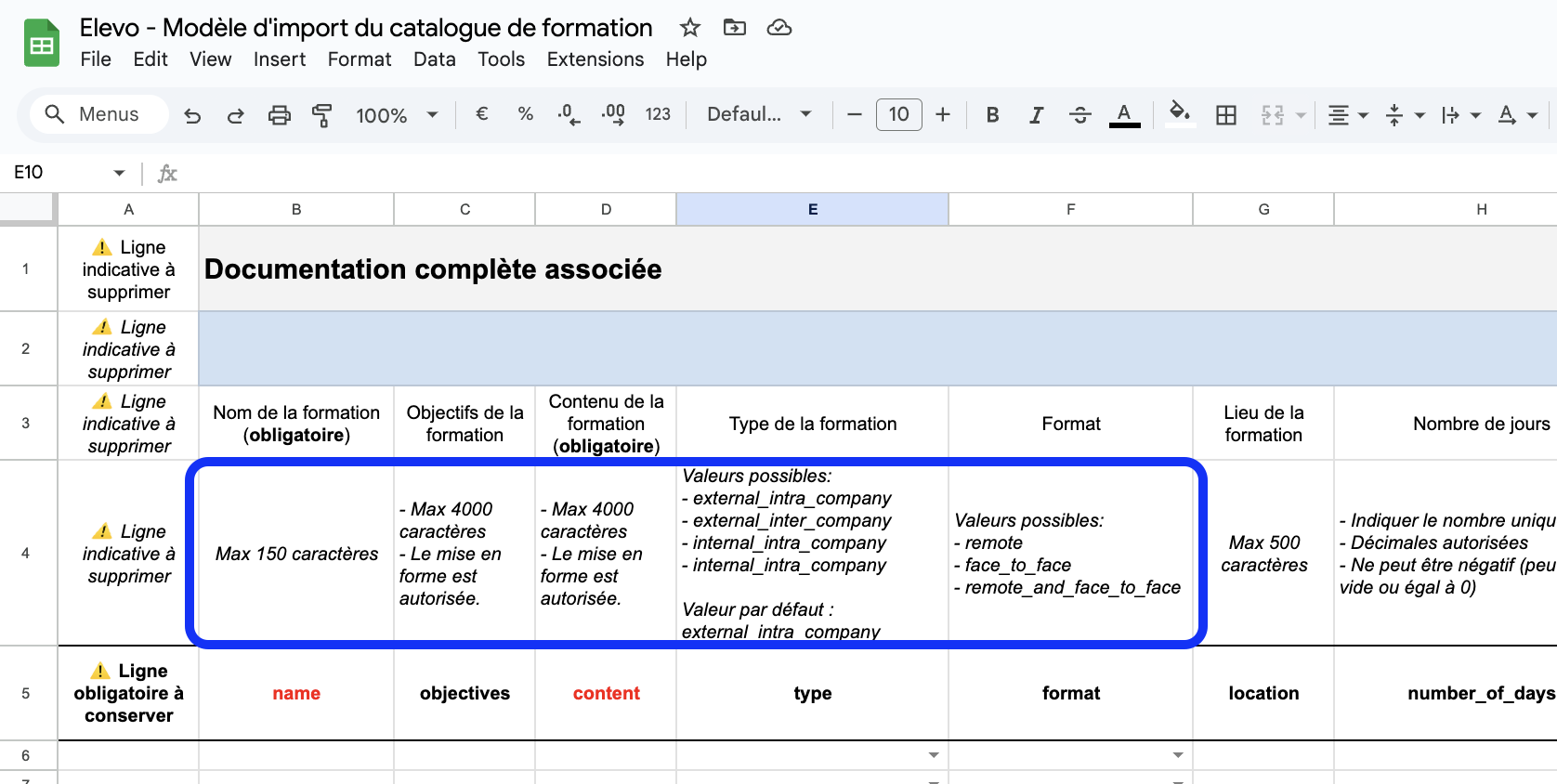1557x784 pixels.
Task: Select the 'Type de la formation' cell
Action: pos(813,424)
